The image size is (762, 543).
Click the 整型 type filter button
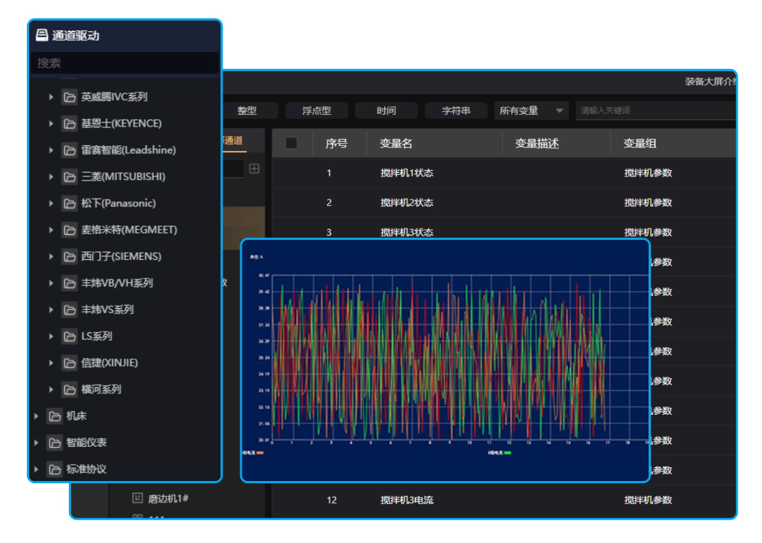tap(247, 111)
